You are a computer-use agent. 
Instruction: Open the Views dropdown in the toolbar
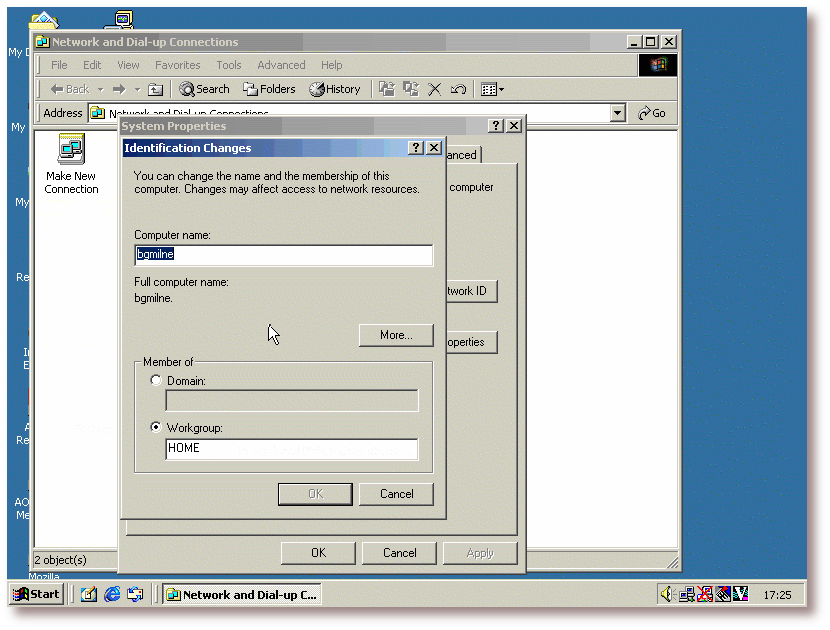tap(492, 89)
